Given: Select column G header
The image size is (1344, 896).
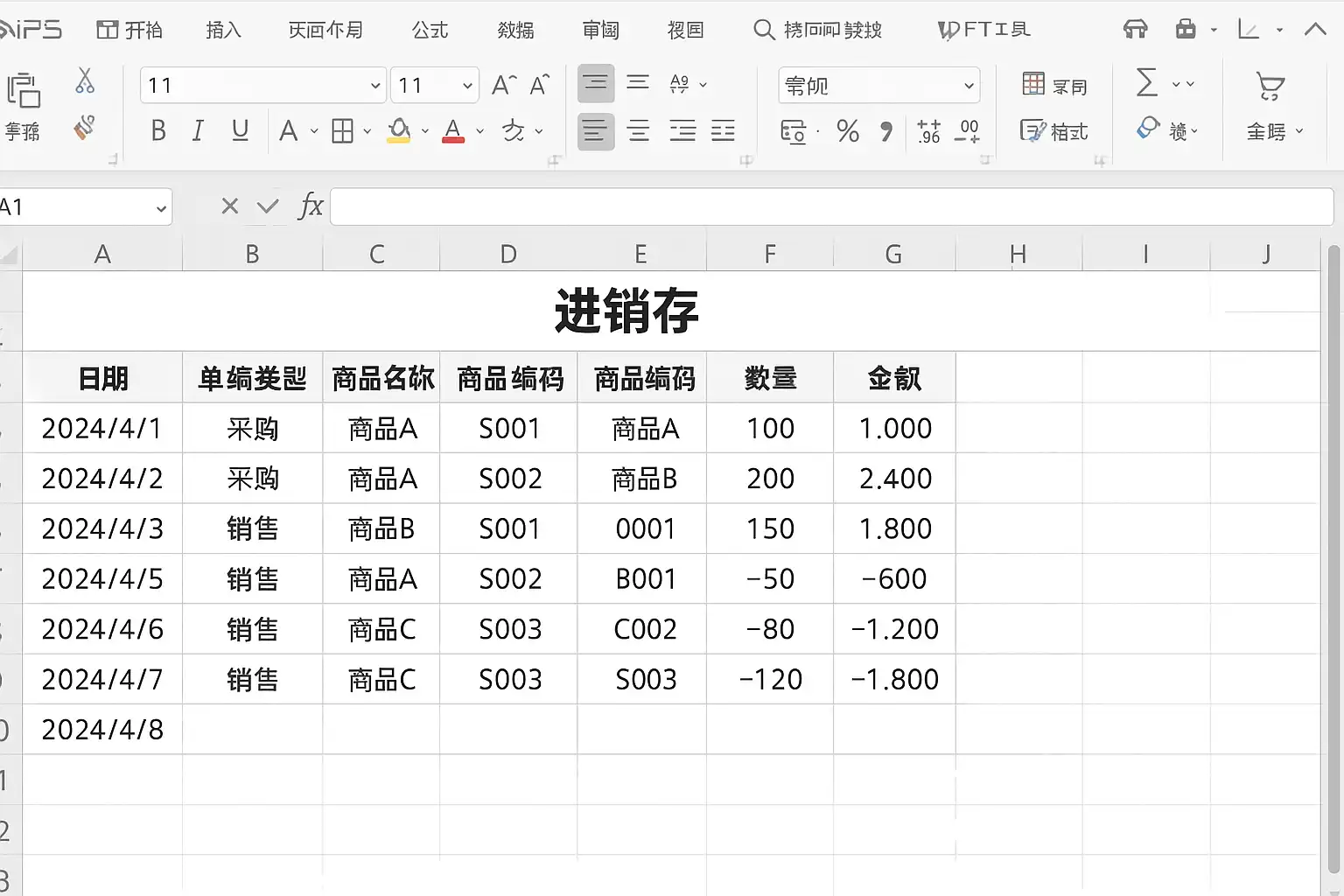Looking at the screenshot, I should [x=893, y=254].
